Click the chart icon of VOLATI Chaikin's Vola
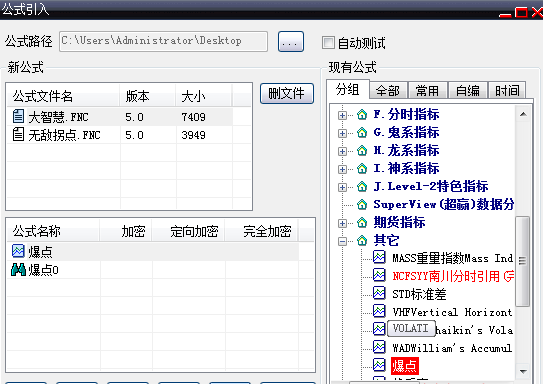The height and width of the screenshot is (384, 543). tap(379, 329)
